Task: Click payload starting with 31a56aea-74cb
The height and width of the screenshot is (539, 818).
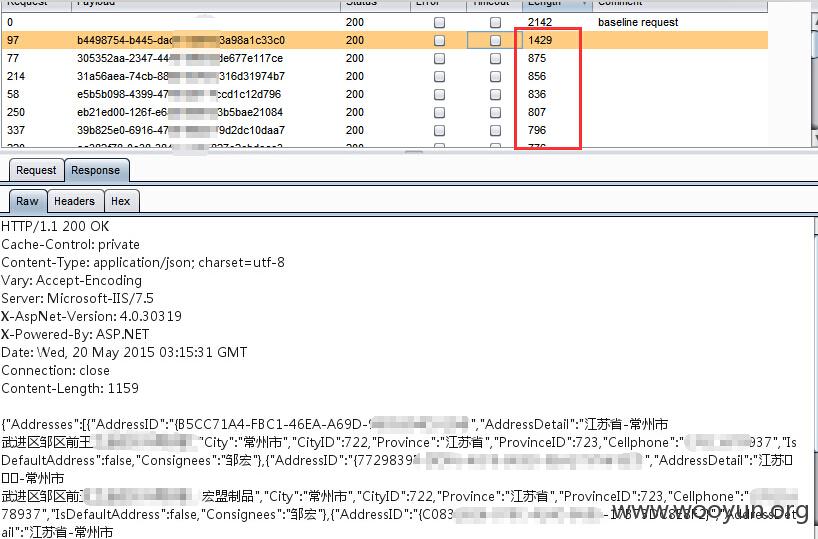Action: [x=181, y=76]
